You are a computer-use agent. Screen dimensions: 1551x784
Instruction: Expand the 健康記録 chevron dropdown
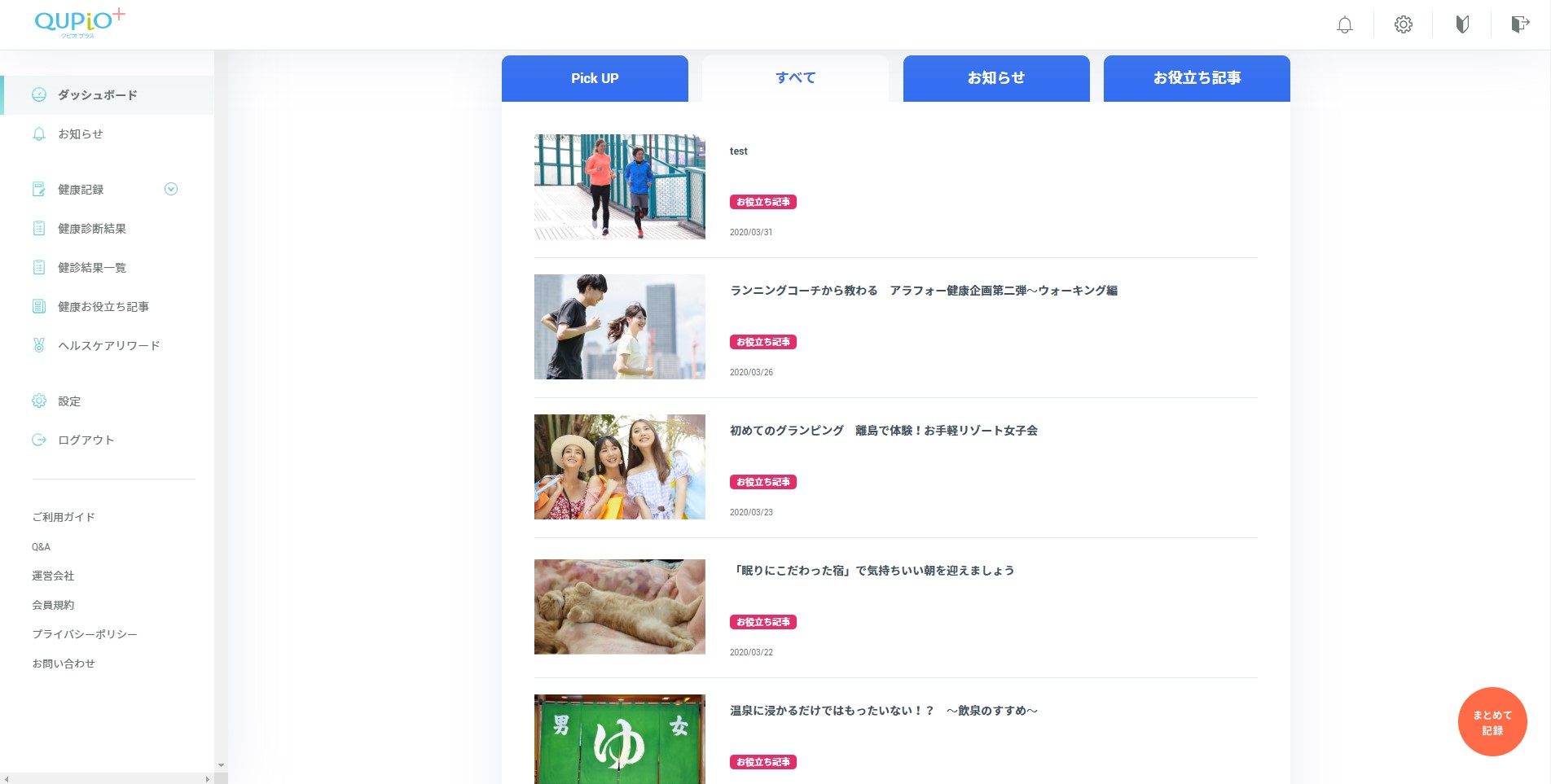tap(170, 189)
